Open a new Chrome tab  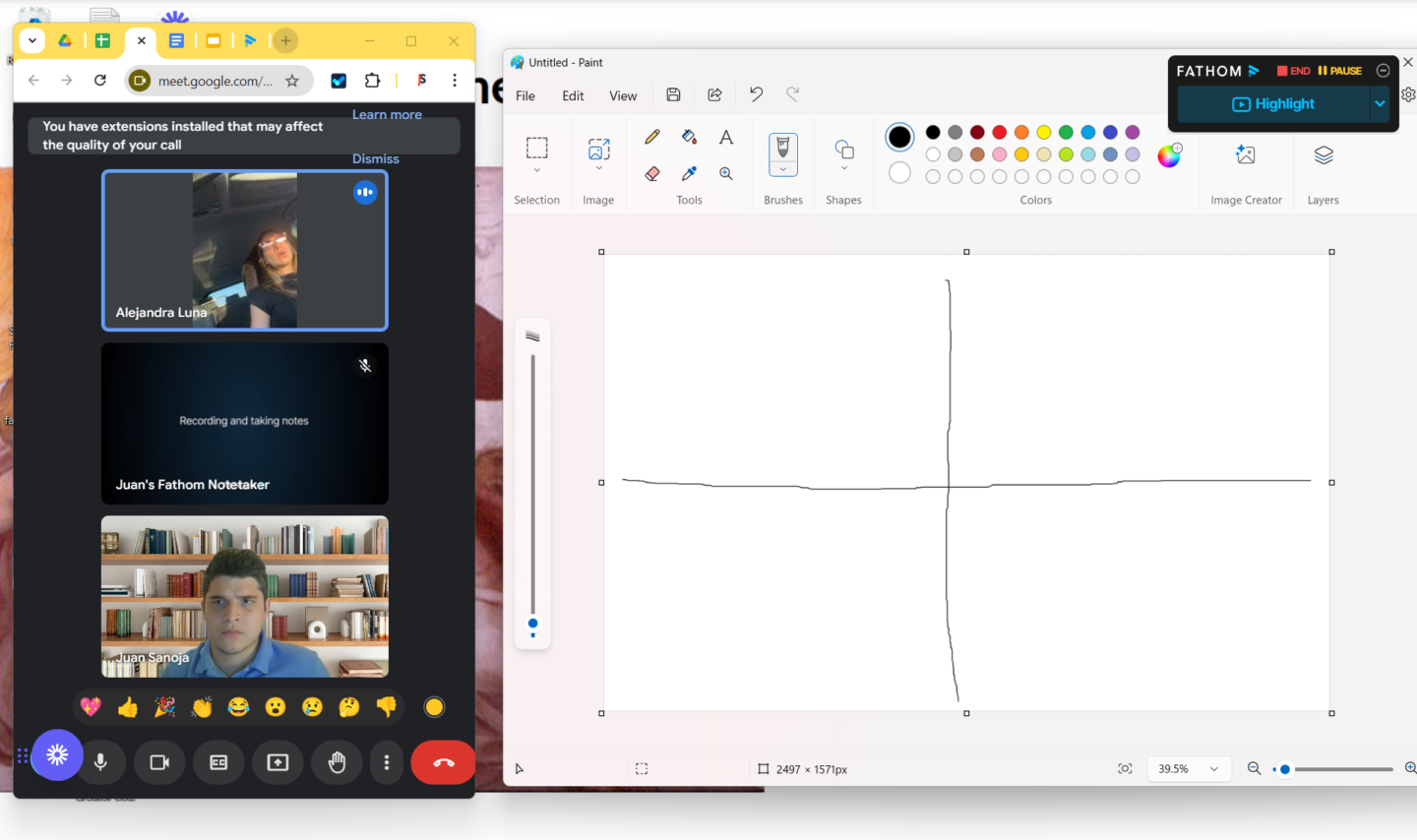pyautogui.click(x=285, y=40)
